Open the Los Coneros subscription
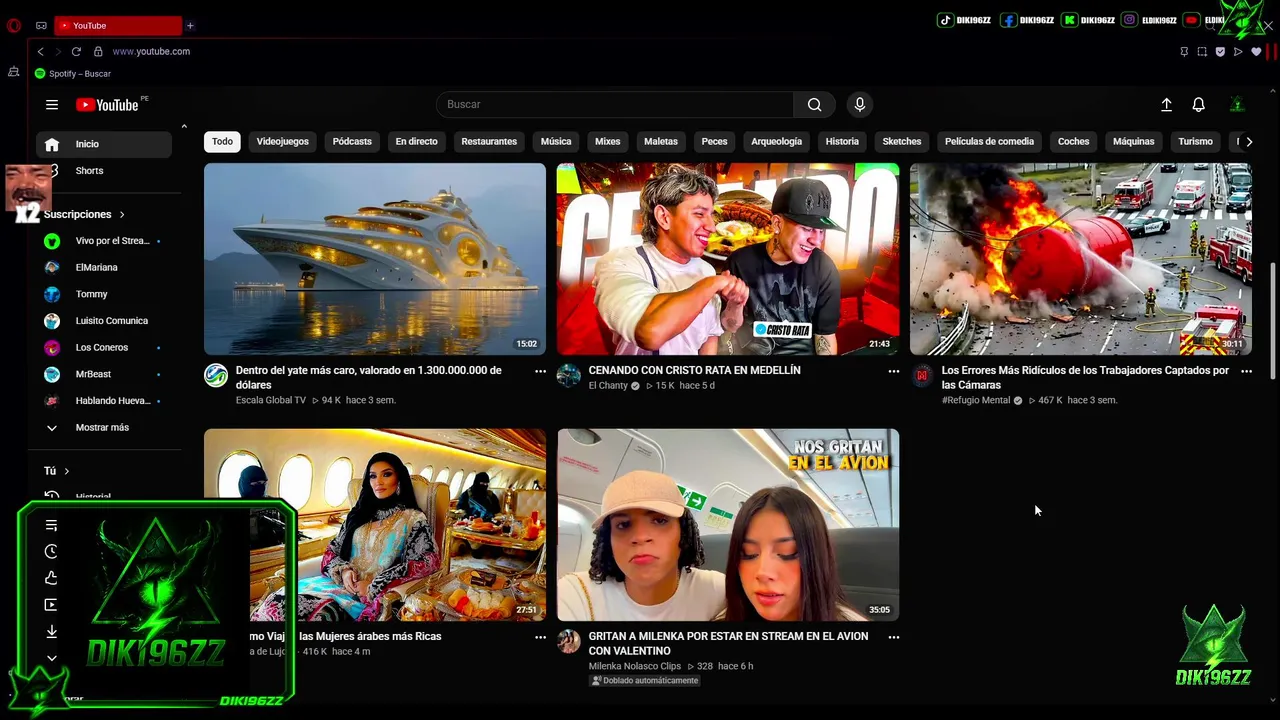This screenshot has height=720, width=1280. pos(104,347)
